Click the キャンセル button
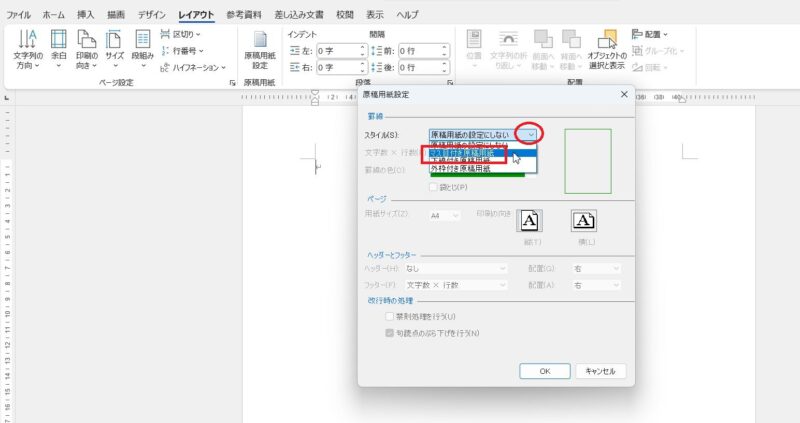The height and width of the screenshot is (423, 800). pos(601,371)
